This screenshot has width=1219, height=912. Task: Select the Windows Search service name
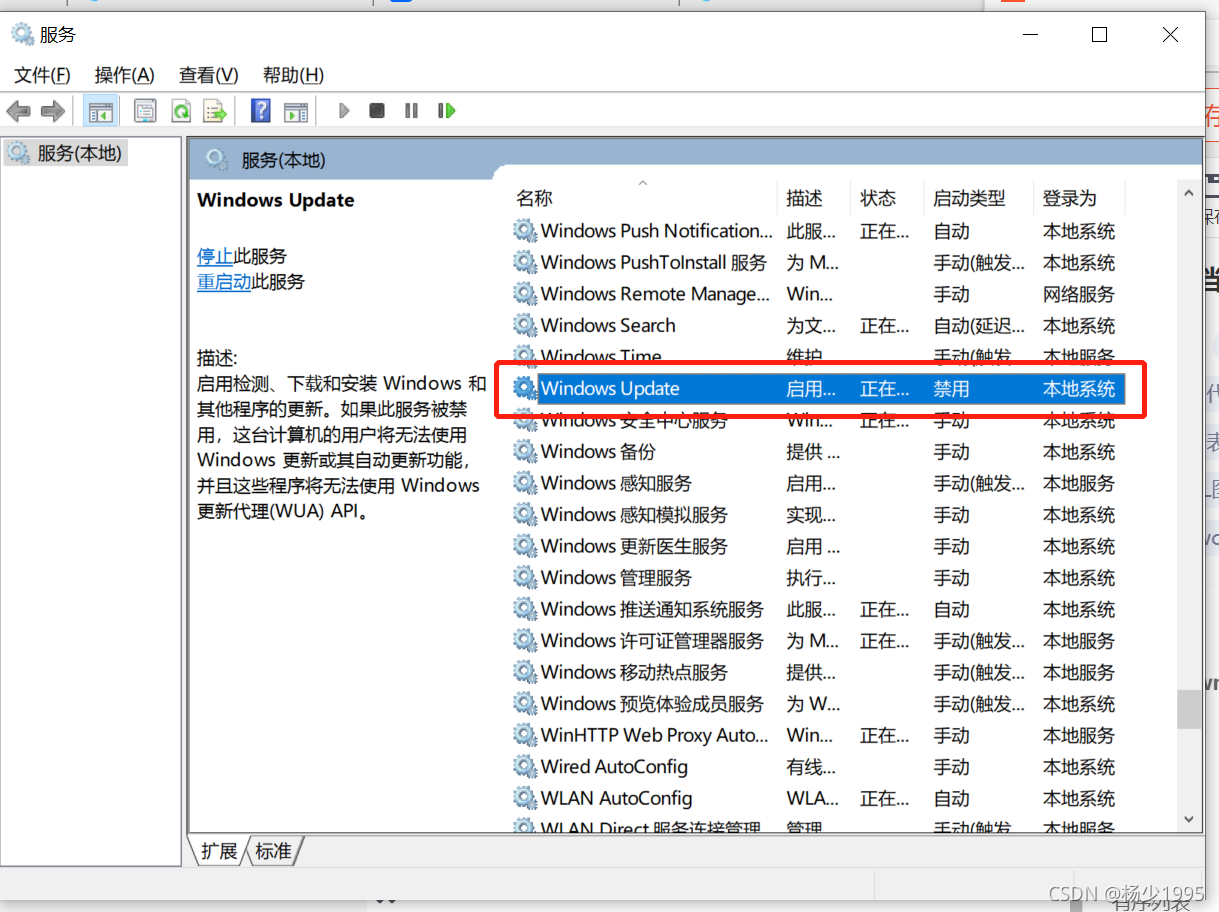click(608, 325)
